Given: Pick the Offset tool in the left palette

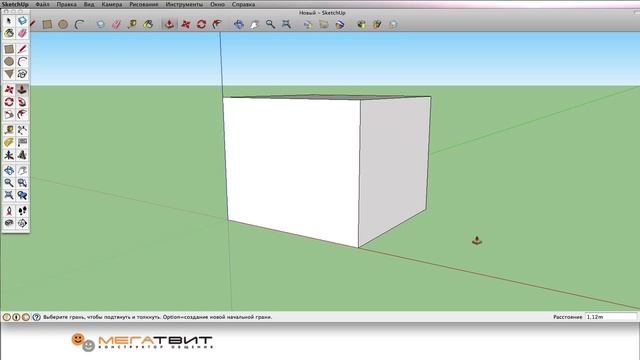Looking at the screenshot, I should (22, 114).
